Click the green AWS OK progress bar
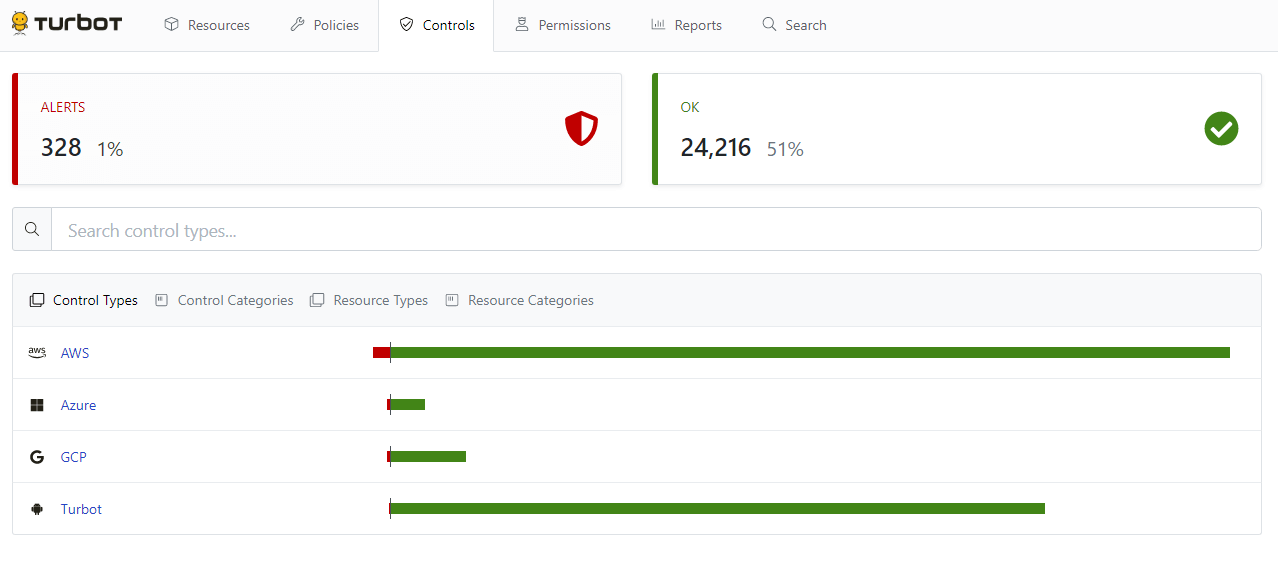 click(810, 353)
